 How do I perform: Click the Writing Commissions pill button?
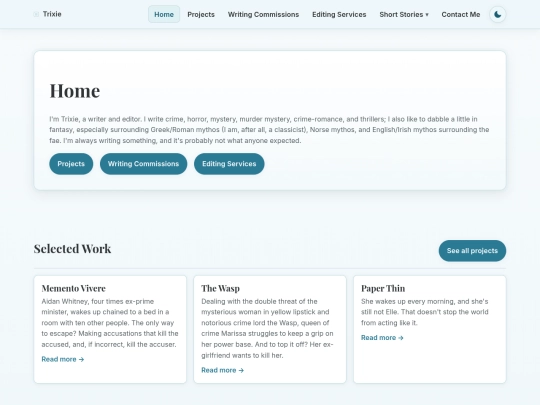[144, 164]
